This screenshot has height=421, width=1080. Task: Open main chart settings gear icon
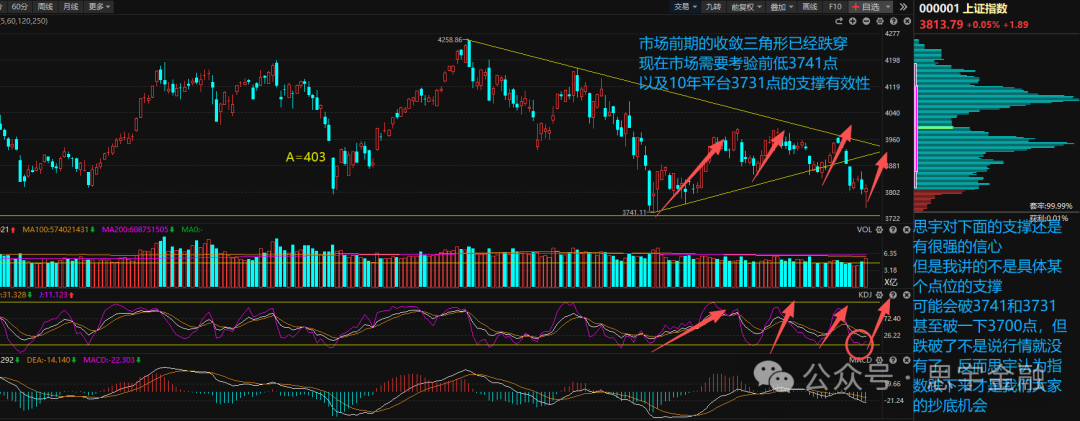[x=880, y=21]
